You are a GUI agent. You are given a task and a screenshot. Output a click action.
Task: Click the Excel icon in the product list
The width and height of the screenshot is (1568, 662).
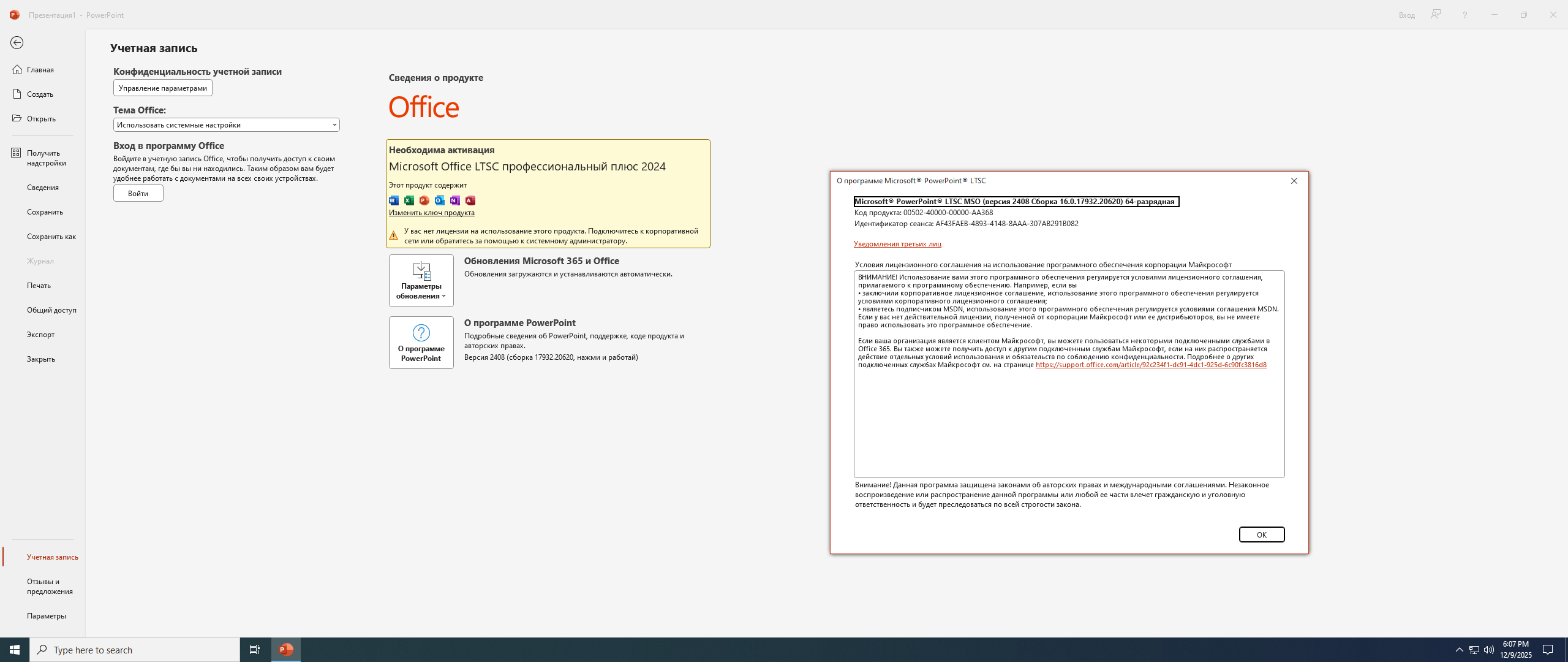coord(409,200)
